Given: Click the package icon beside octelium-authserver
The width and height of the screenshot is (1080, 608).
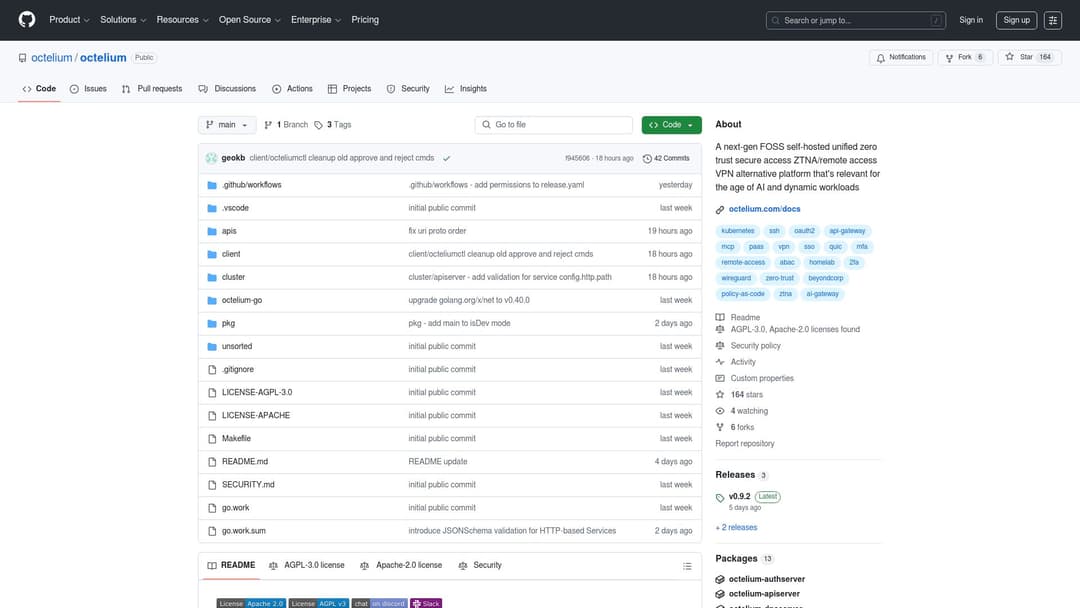Looking at the screenshot, I should coord(720,580).
